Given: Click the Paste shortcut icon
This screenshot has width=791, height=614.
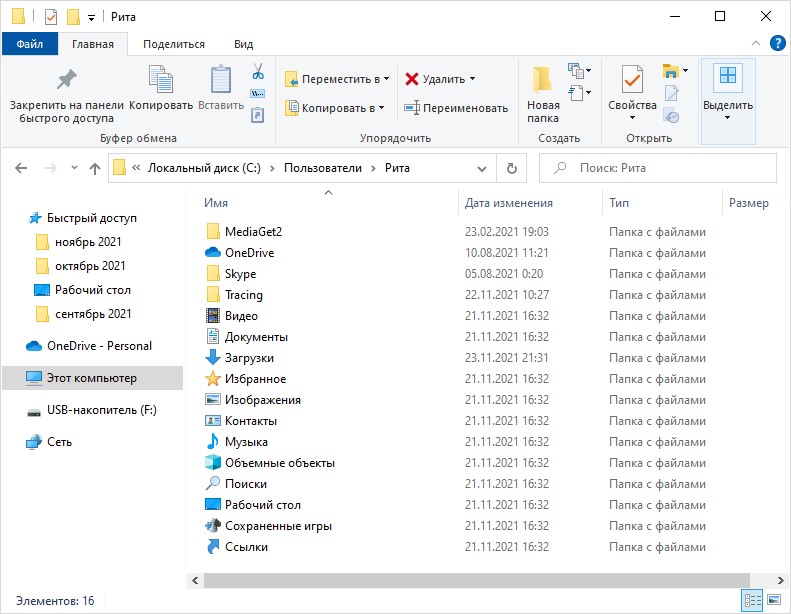Looking at the screenshot, I should (x=257, y=115).
